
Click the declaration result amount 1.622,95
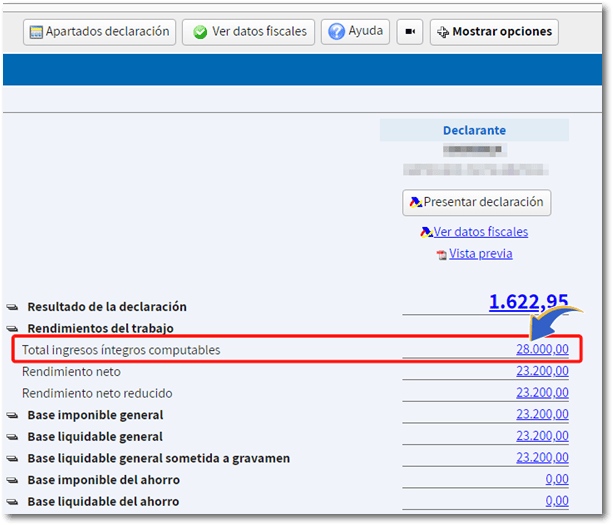coord(528,302)
